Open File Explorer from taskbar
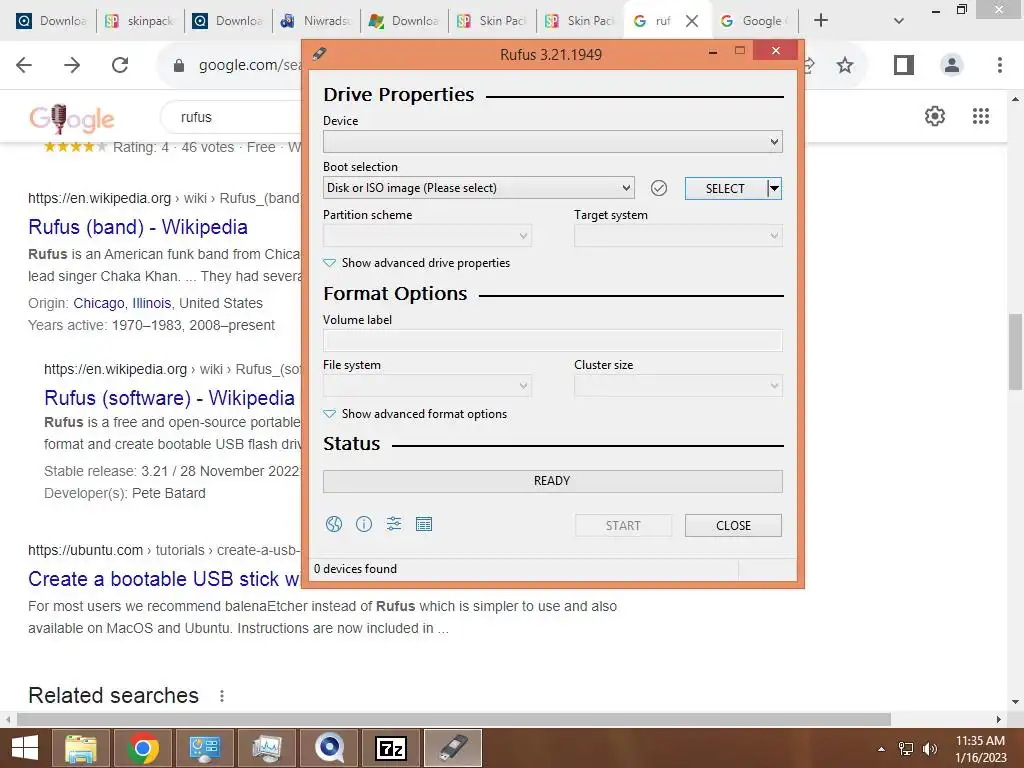 point(80,748)
